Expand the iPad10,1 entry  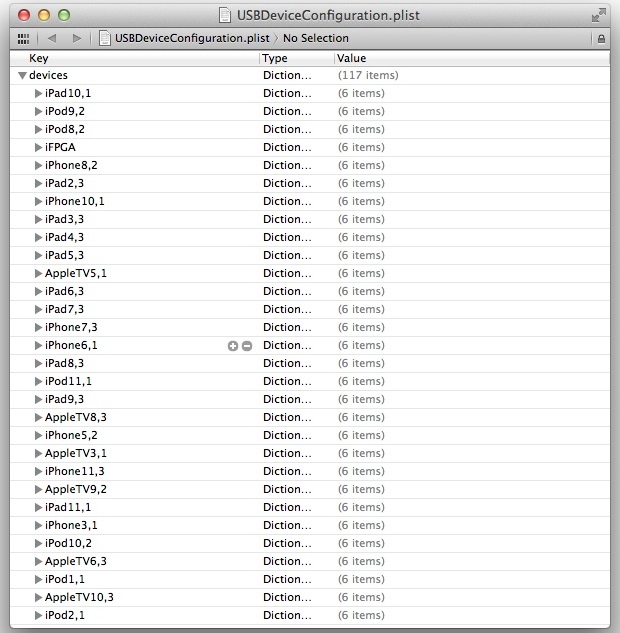[38, 94]
